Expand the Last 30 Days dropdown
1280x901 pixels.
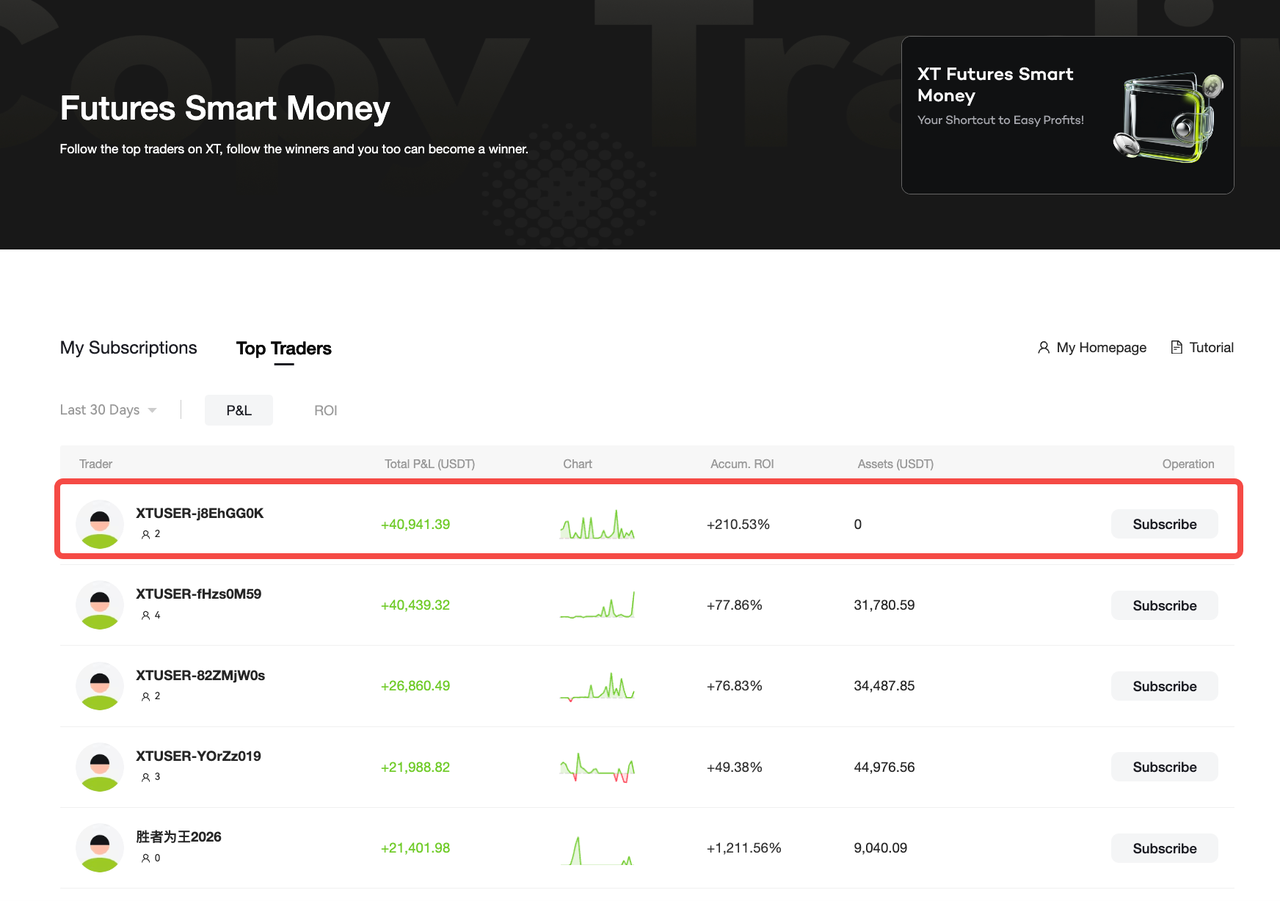[x=108, y=410]
